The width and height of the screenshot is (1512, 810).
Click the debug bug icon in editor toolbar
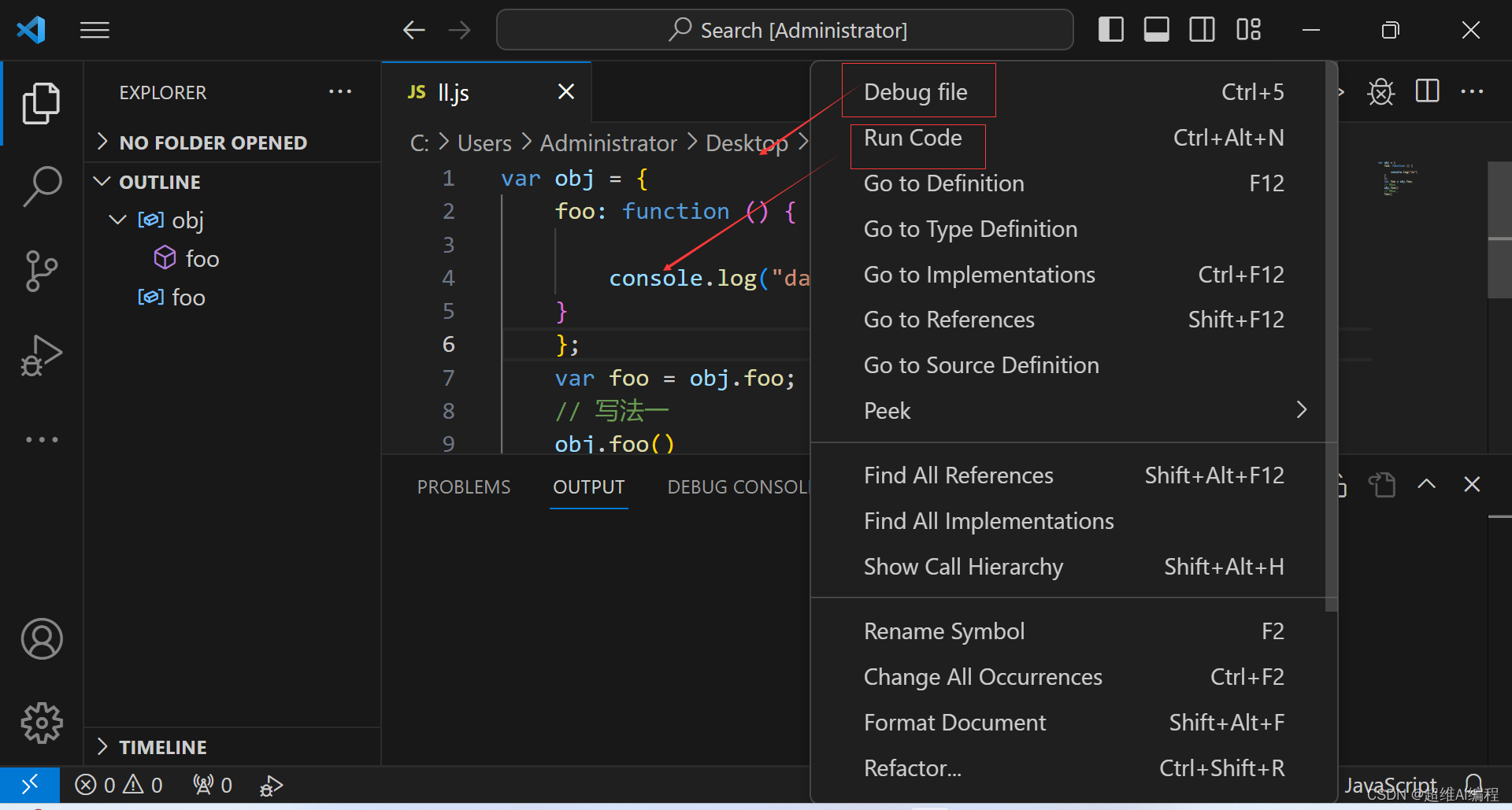(x=1380, y=92)
